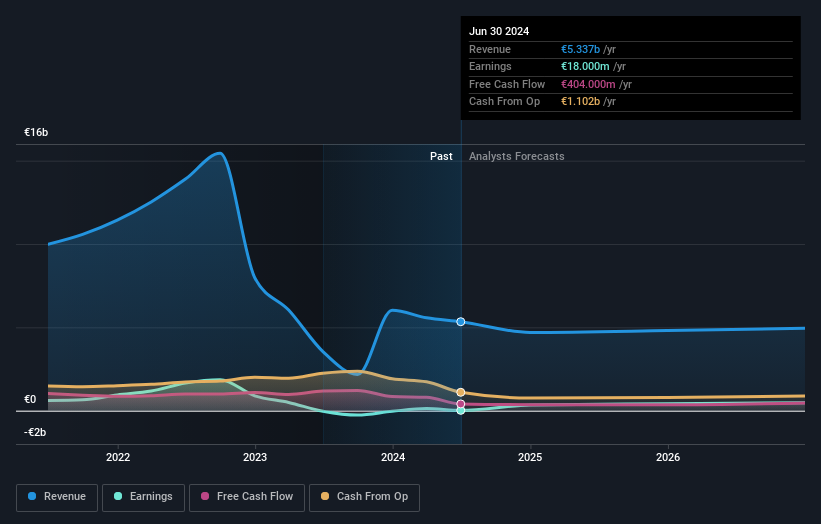Click the blue Revenue legend dot

(x=32, y=496)
